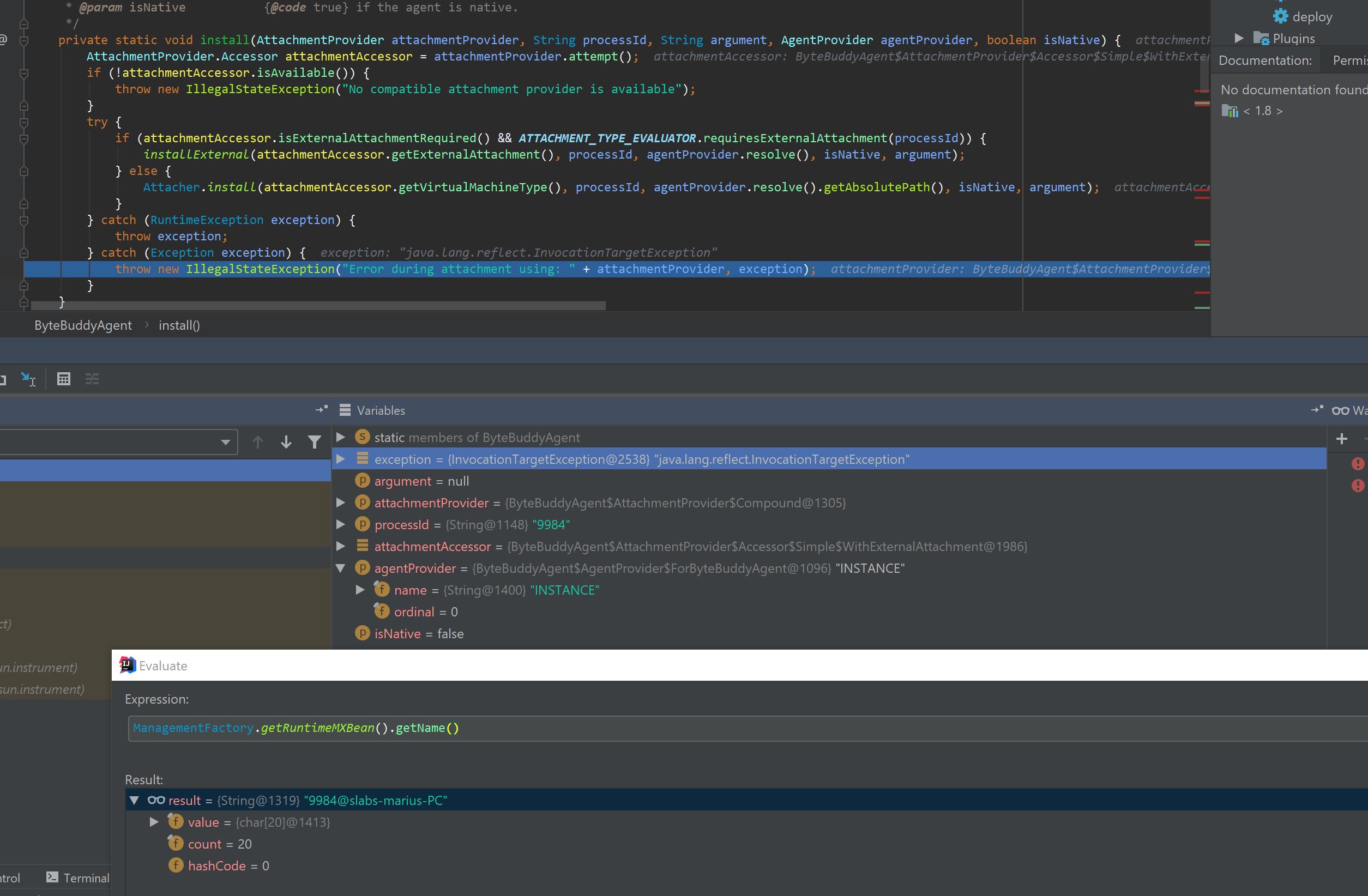Click install() in the breadcrumb bar
The width and height of the screenshot is (1368, 896).
point(179,325)
